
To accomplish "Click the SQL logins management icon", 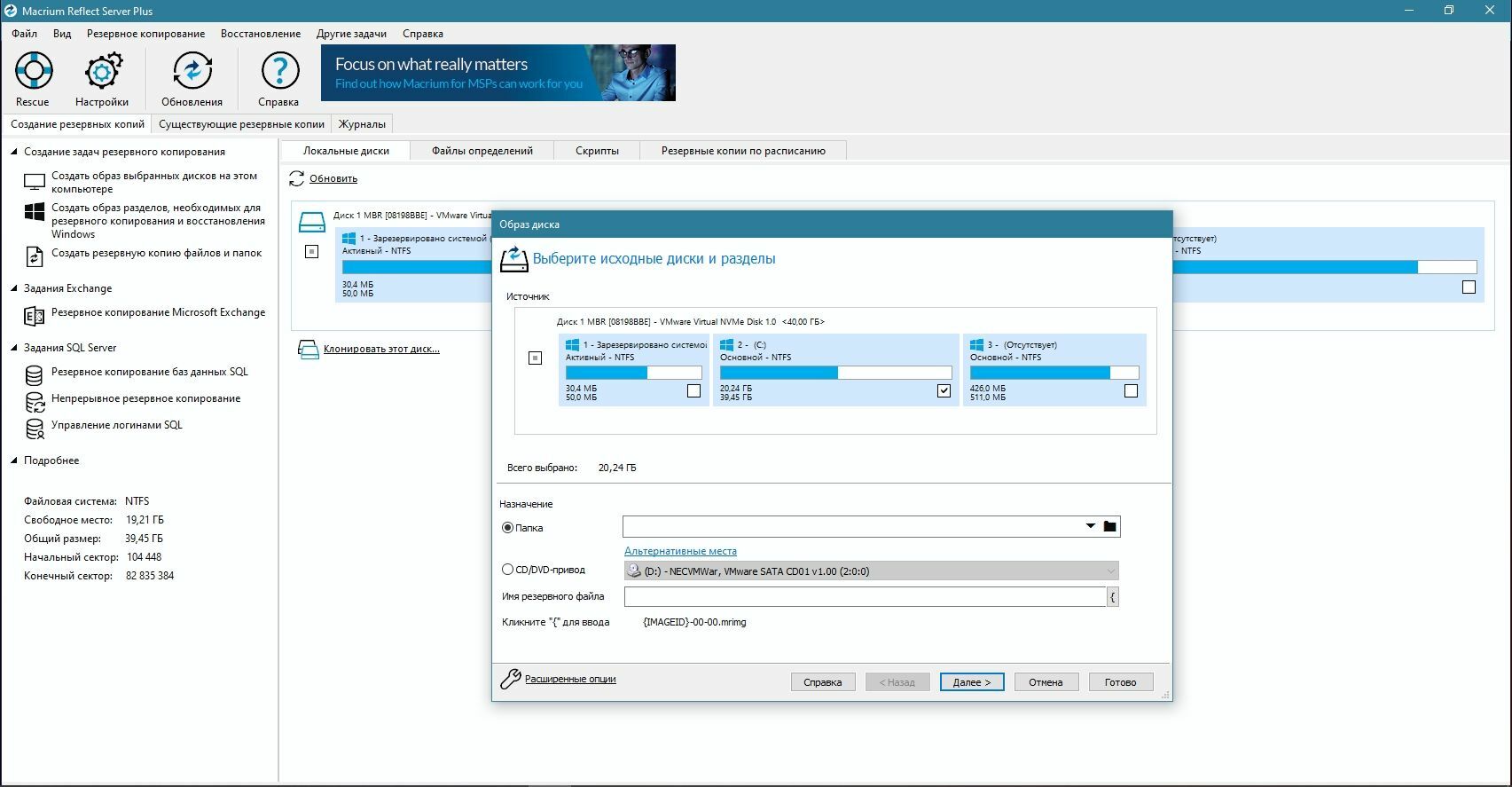I will click(x=34, y=429).
